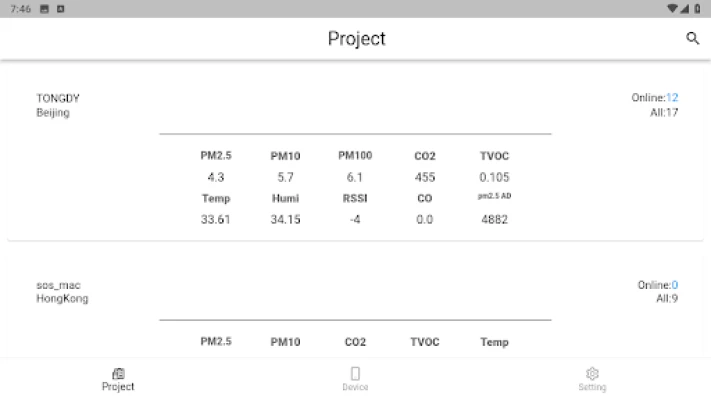Open the Setting tab label
This screenshot has height=400, width=711.
(x=592, y=387)
